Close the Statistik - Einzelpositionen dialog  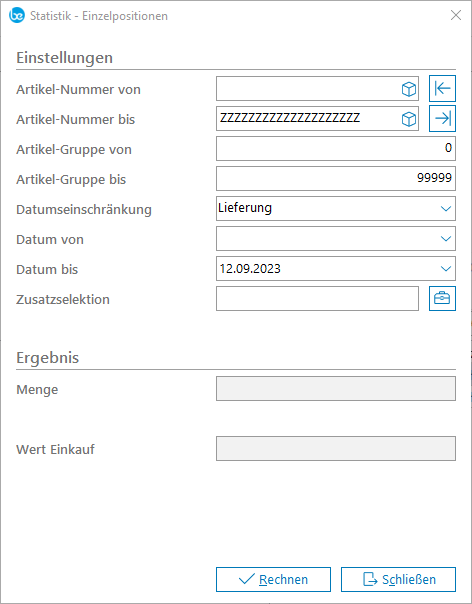click(456, 15)
